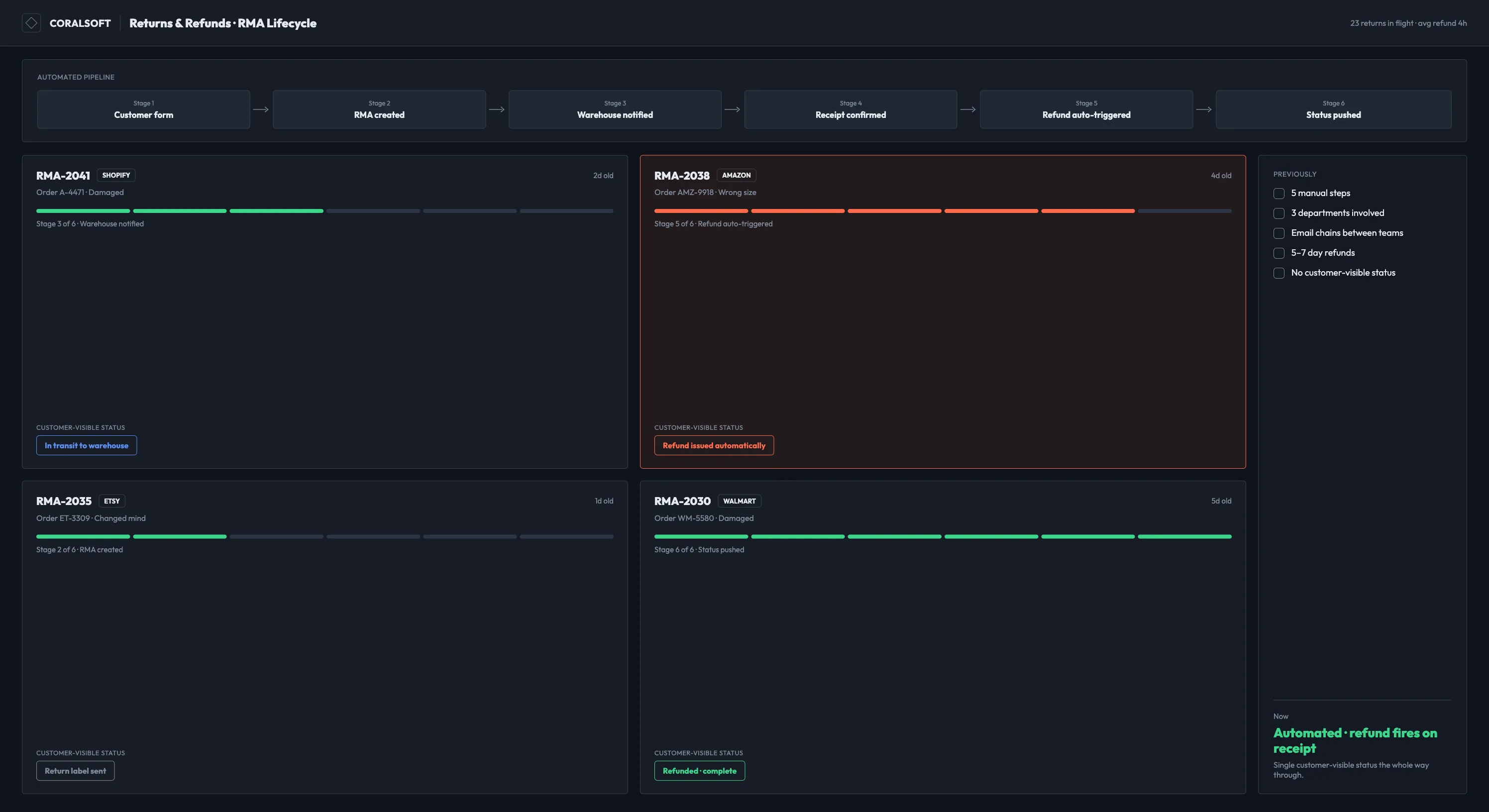Select Stage 5 Refund auto-triggered step

point(1086,109)
